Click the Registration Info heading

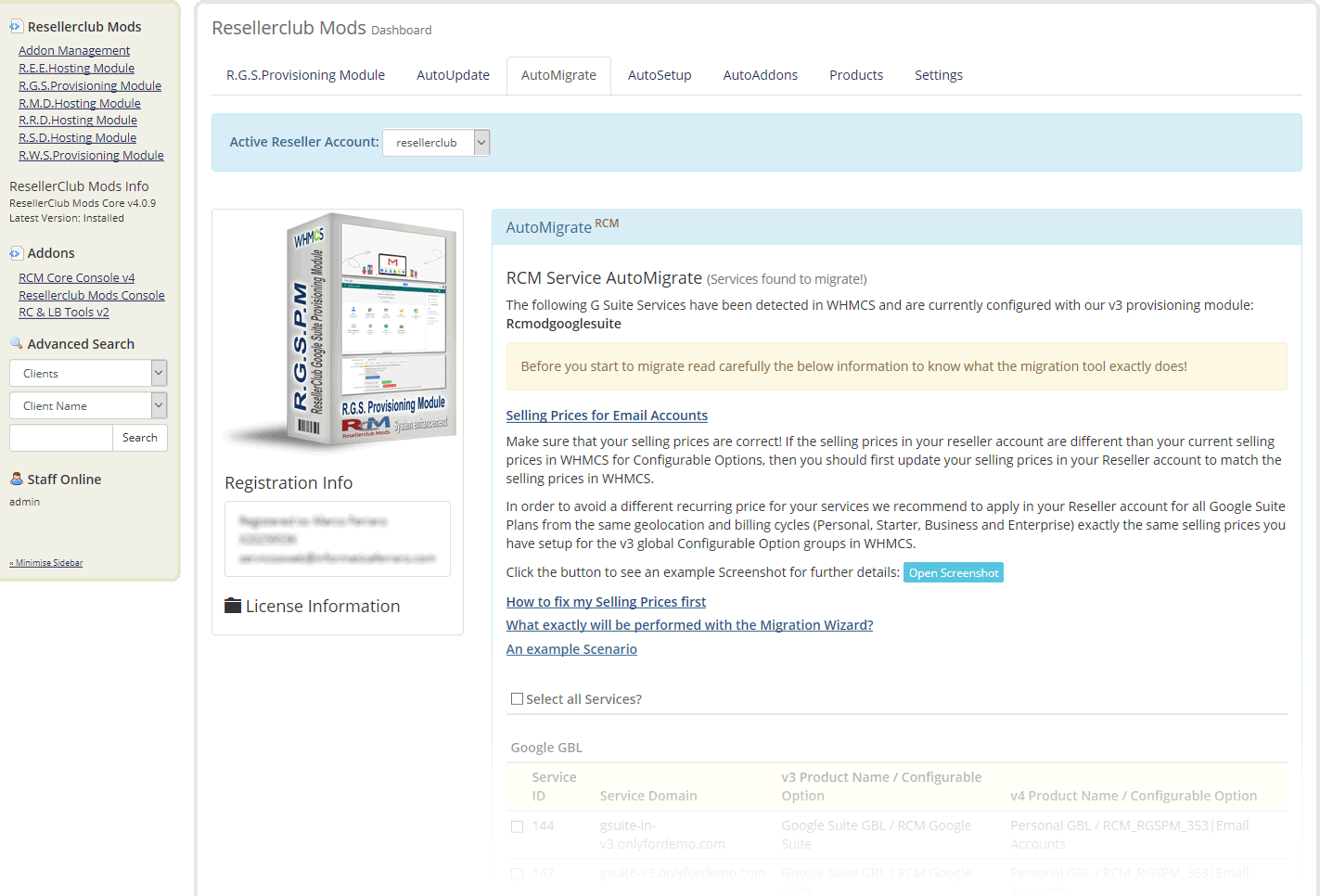tap(288, 482)
